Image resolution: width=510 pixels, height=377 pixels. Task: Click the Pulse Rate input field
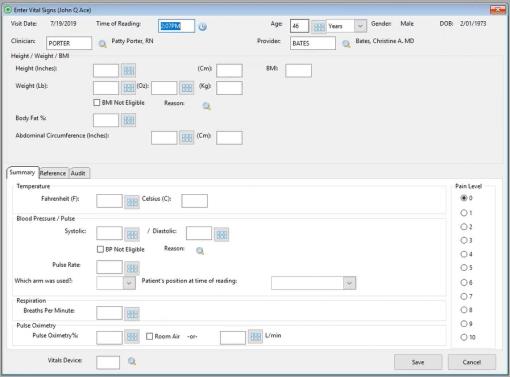109,267
